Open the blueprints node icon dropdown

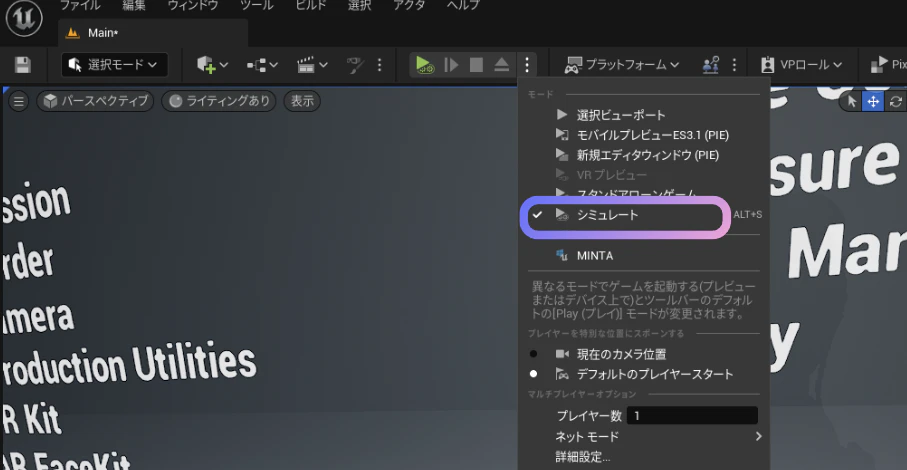(x=262, y=65)
